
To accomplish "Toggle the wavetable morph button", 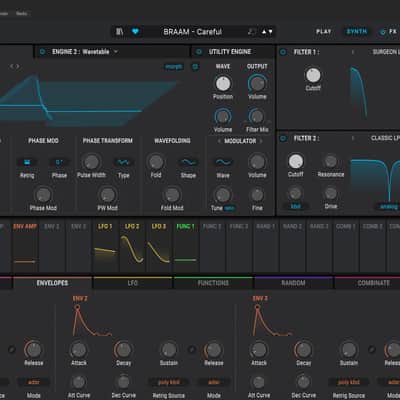I will (174, 67).
